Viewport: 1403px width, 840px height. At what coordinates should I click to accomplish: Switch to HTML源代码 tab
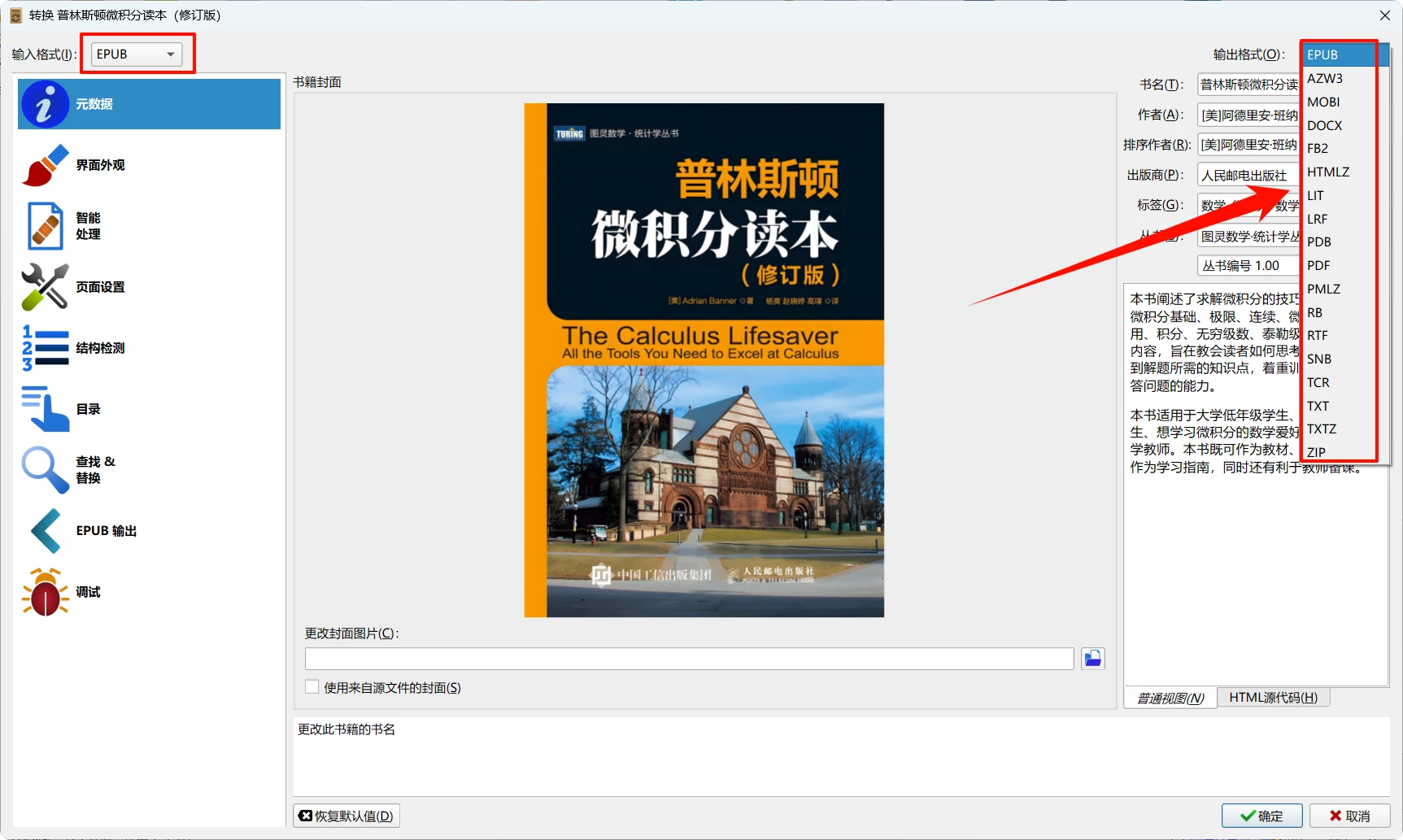[1273, 698]
